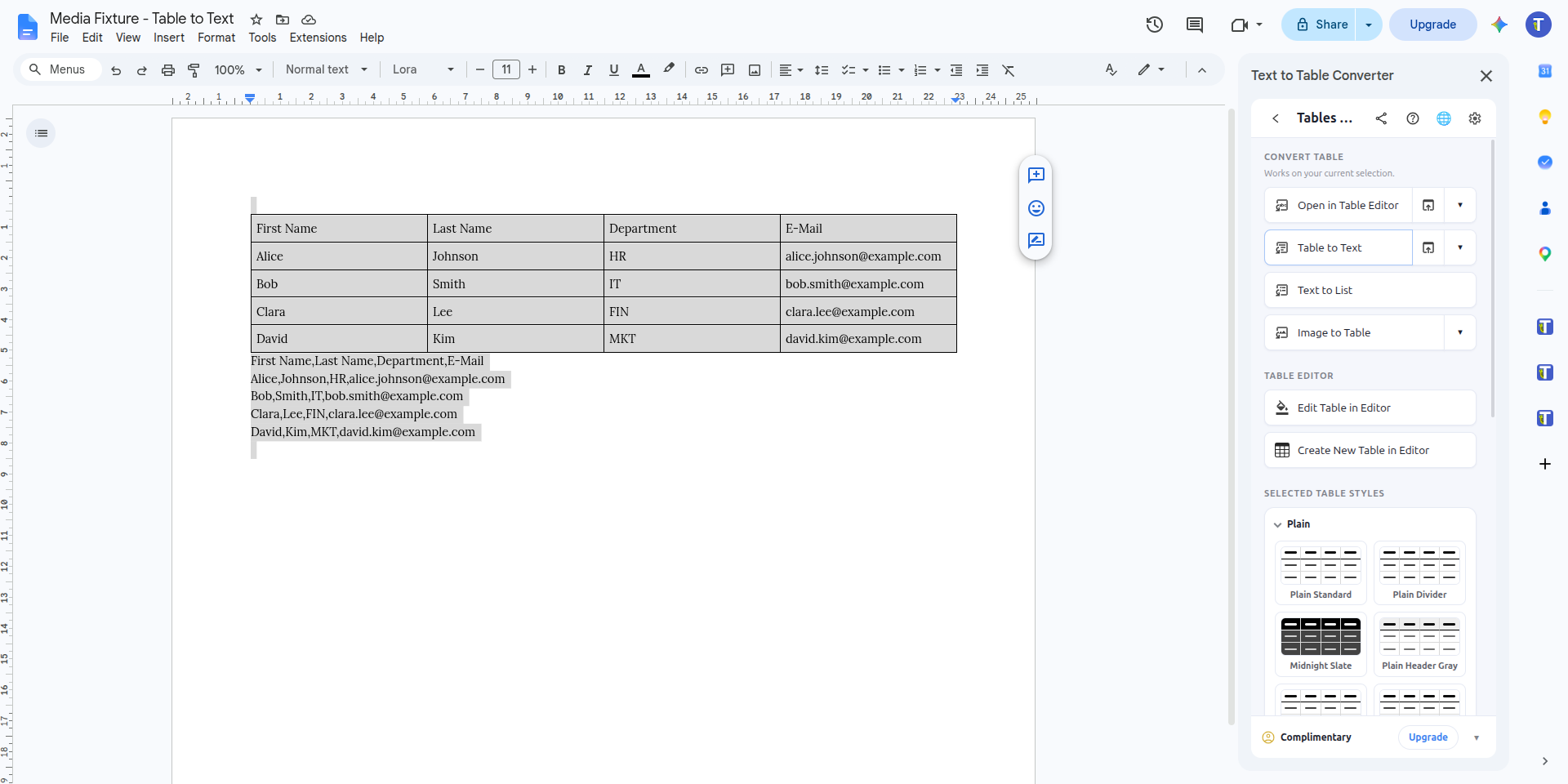Open the Insert menu
Screen dimensions: 1568x784
click(x=169, y=38)
